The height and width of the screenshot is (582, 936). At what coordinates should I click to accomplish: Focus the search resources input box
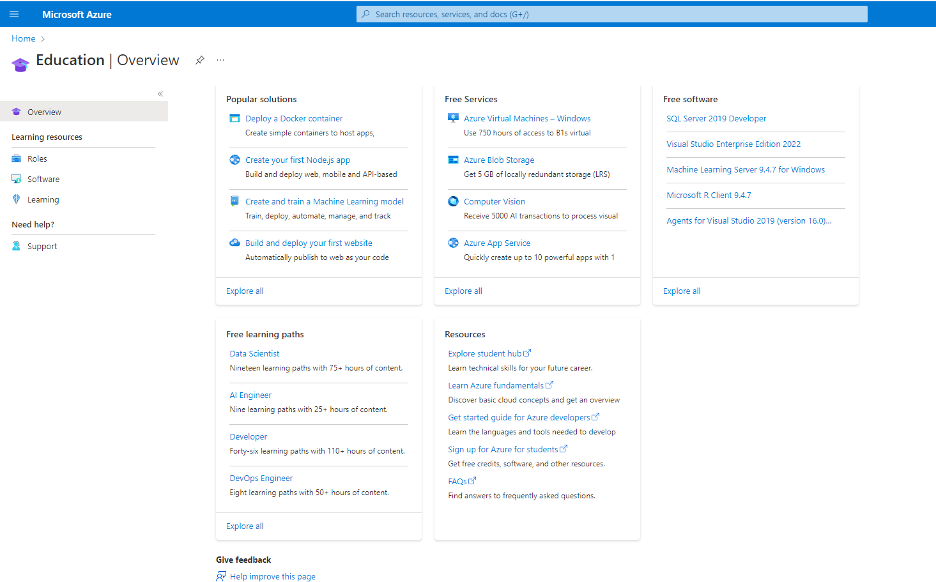[612, 14]
